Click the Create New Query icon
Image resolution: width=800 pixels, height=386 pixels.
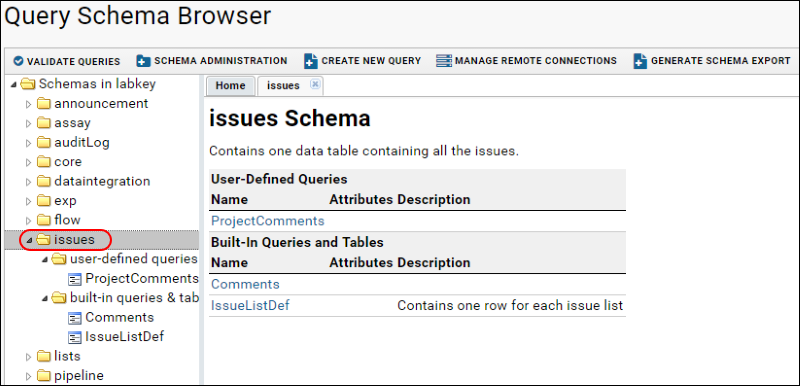coord(311,61)
